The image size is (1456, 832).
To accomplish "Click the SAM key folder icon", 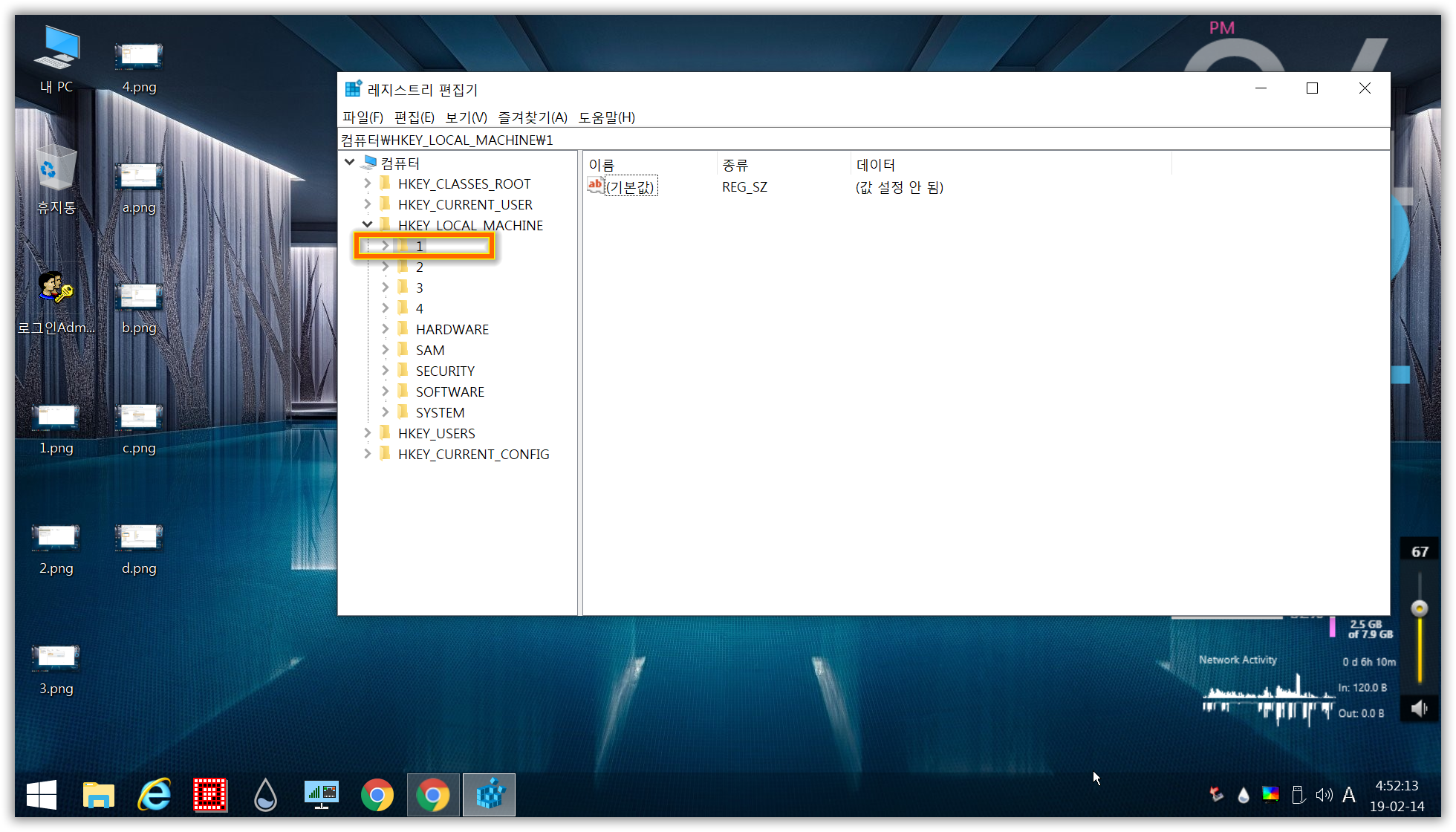I will (x=403, y=349).
